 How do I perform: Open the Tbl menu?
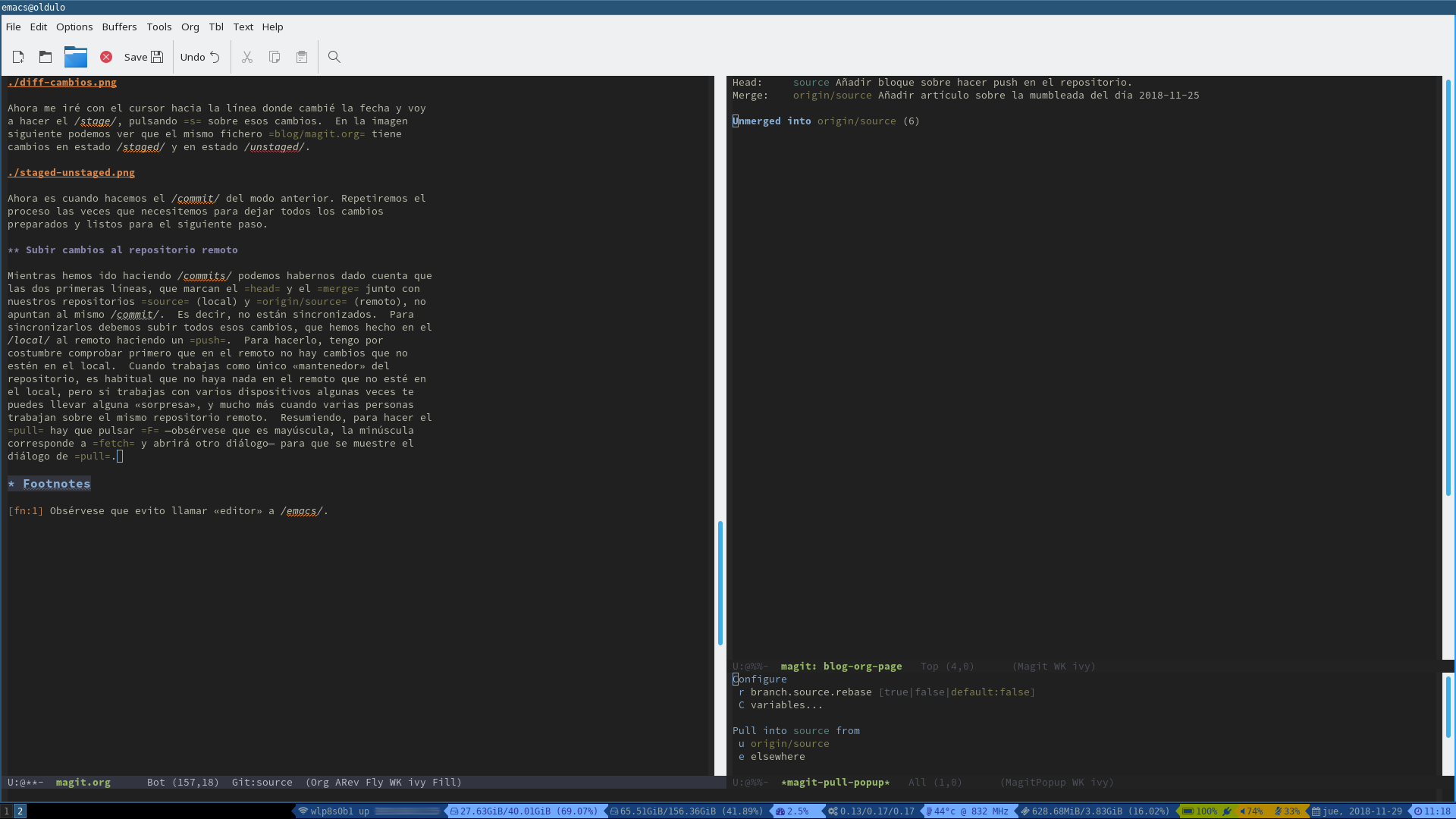tap(216, 27)
